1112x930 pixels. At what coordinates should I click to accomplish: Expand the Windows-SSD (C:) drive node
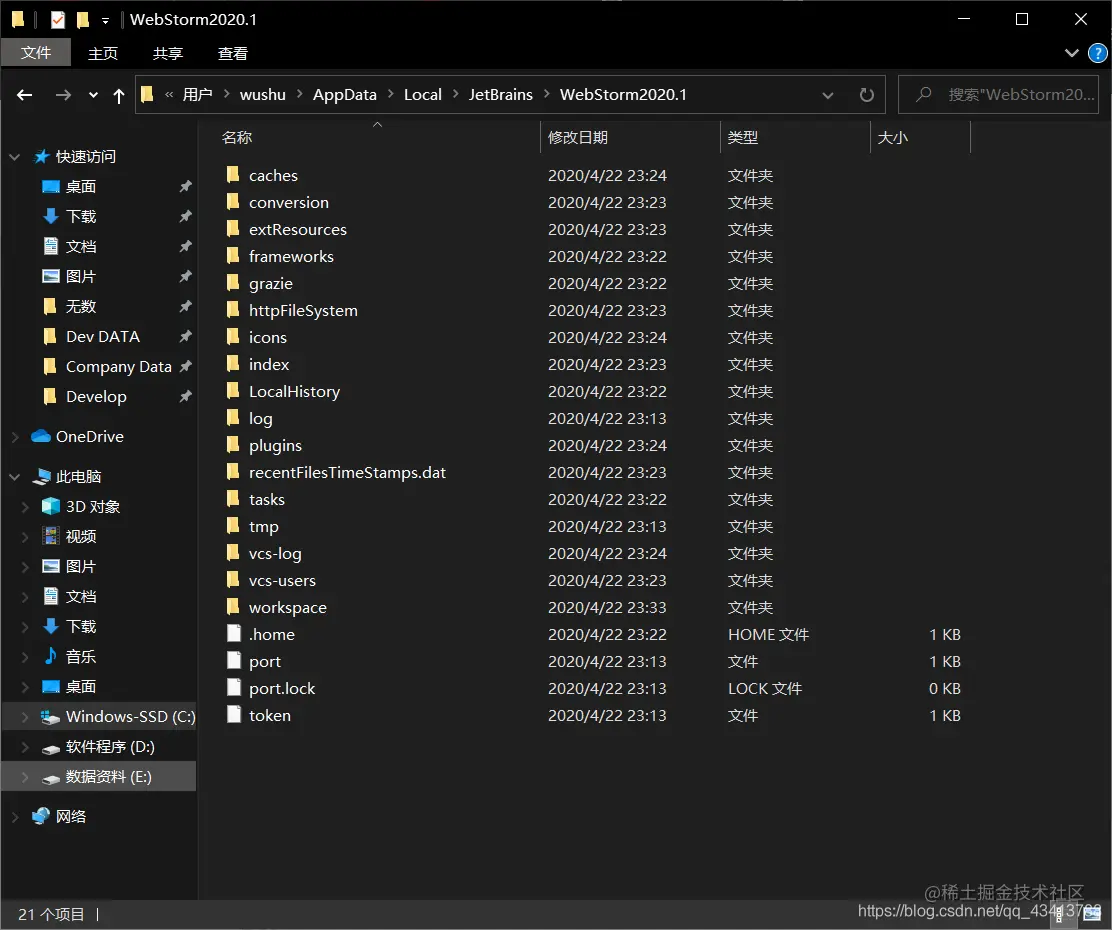coord(25,717)
